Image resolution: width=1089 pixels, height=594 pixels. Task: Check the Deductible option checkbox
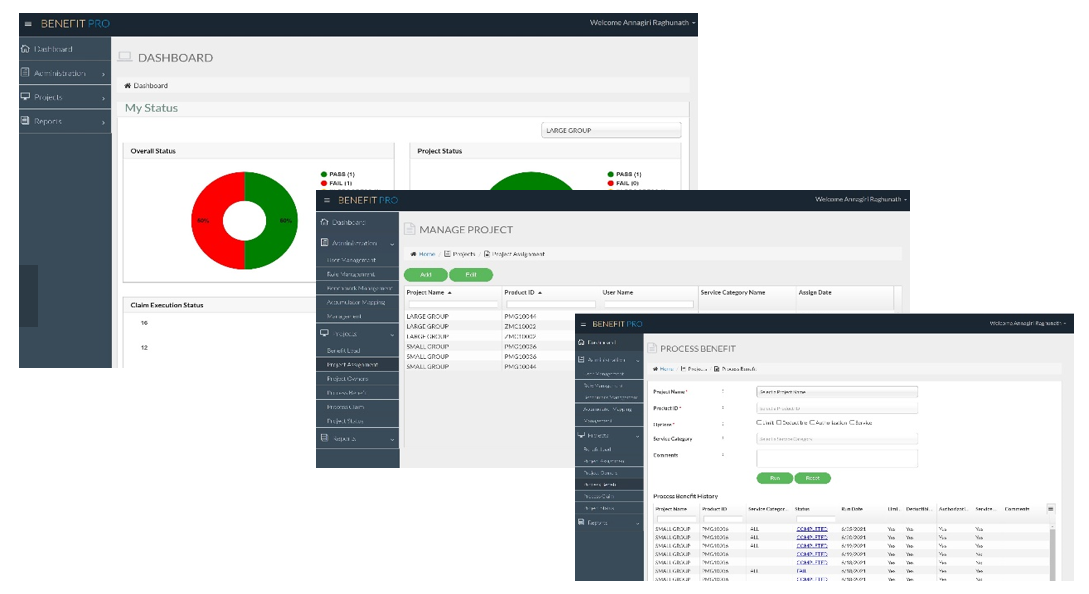point(779,423)
